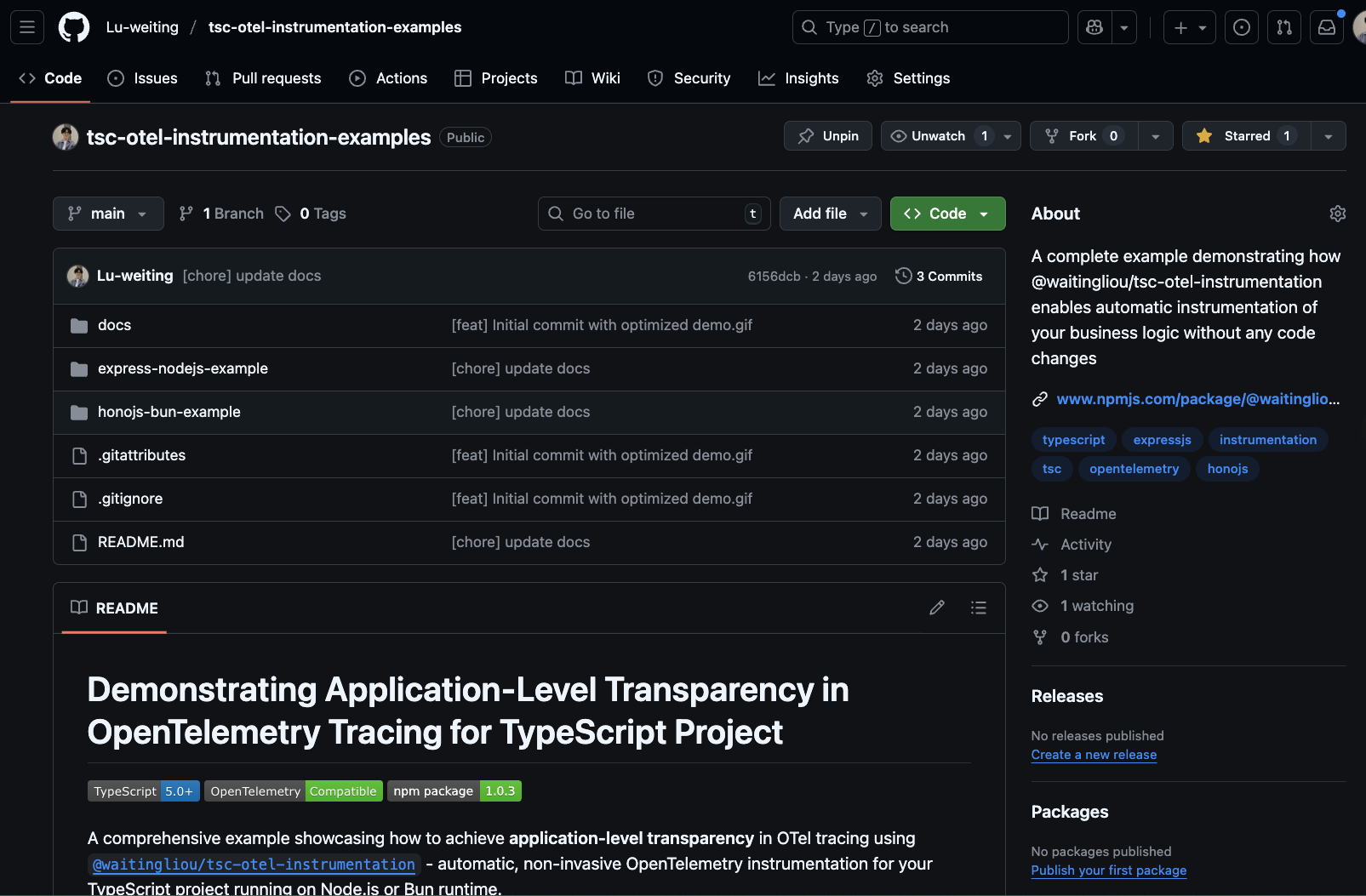Click the About section gear icon

[1337, 214]
